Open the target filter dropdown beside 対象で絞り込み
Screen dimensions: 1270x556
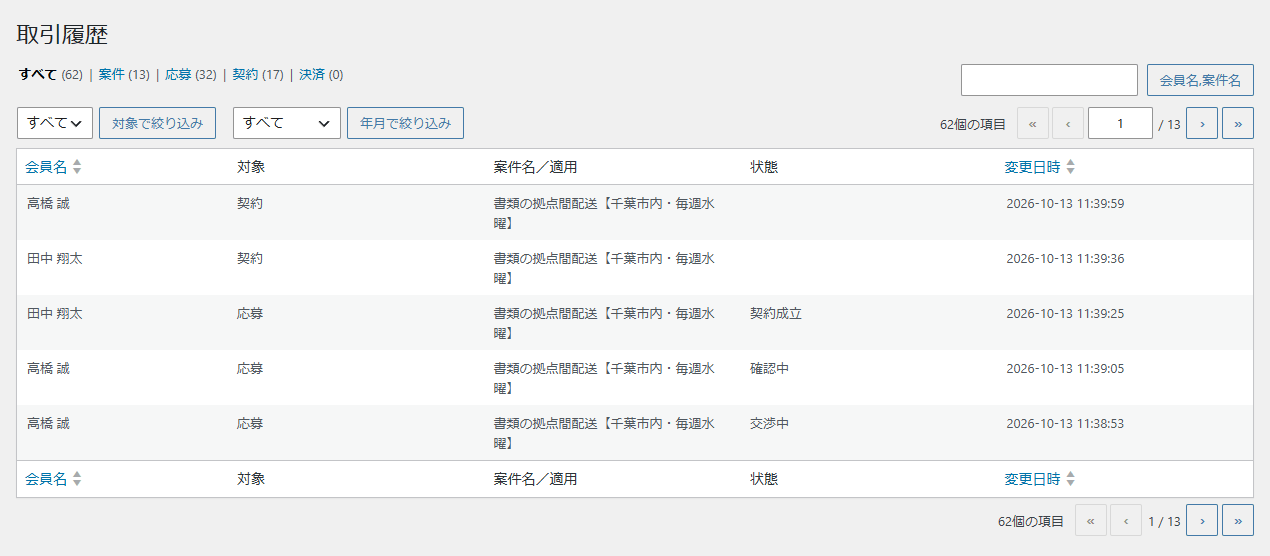pos(55,123)
